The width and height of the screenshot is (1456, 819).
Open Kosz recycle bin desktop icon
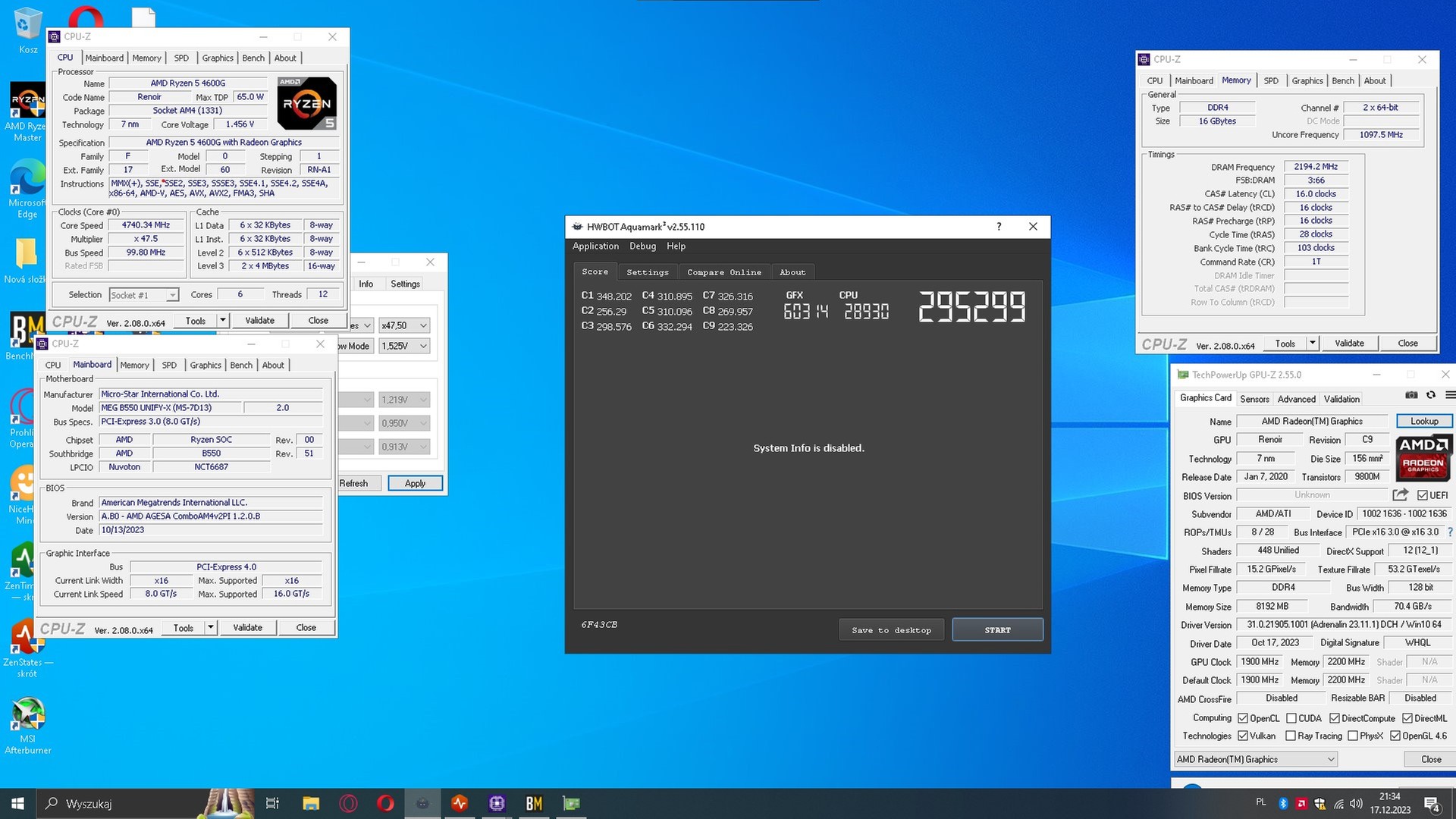[27, 30]
